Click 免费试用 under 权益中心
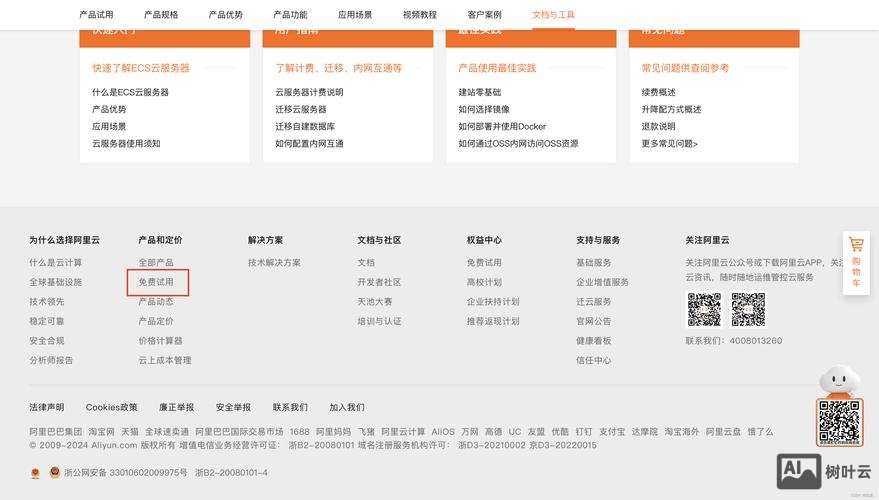 coord(484,262)
